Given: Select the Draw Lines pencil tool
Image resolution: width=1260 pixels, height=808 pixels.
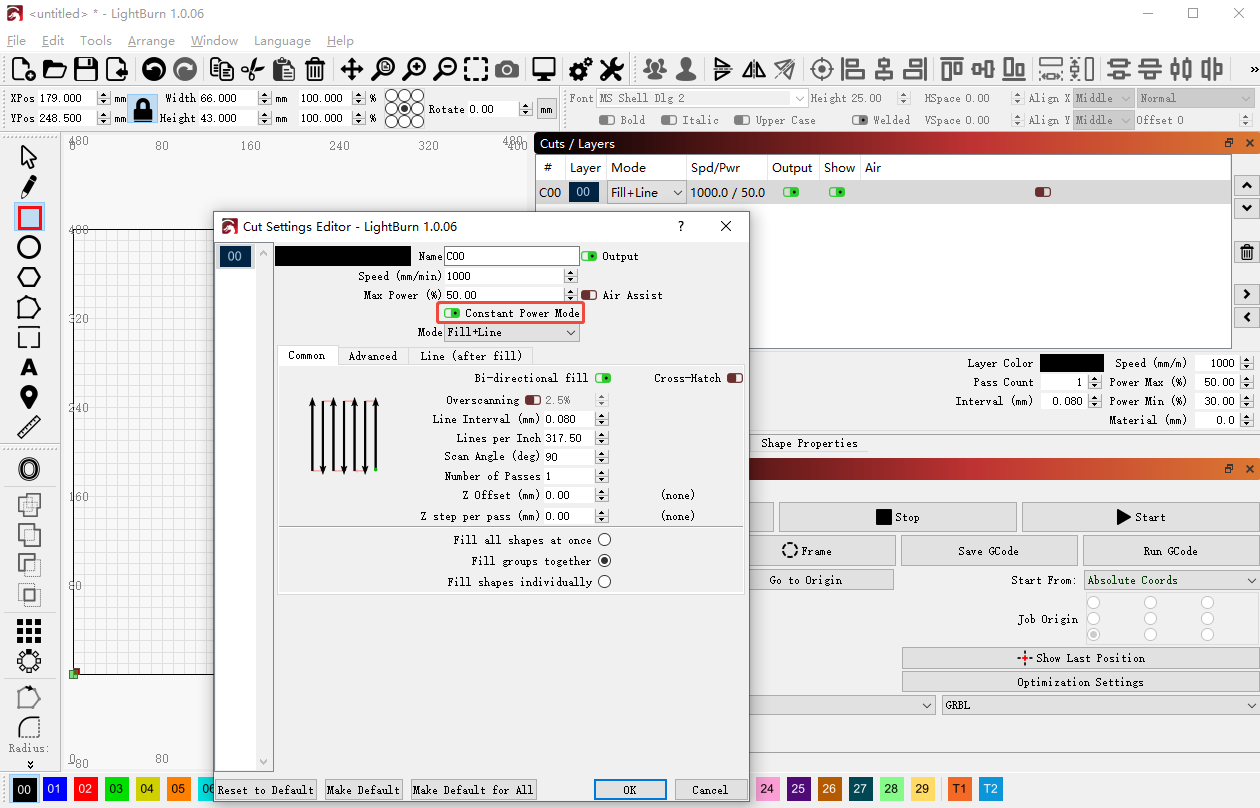Looking at the screenshot, I should pyautogui.click(x=29, y=186).
